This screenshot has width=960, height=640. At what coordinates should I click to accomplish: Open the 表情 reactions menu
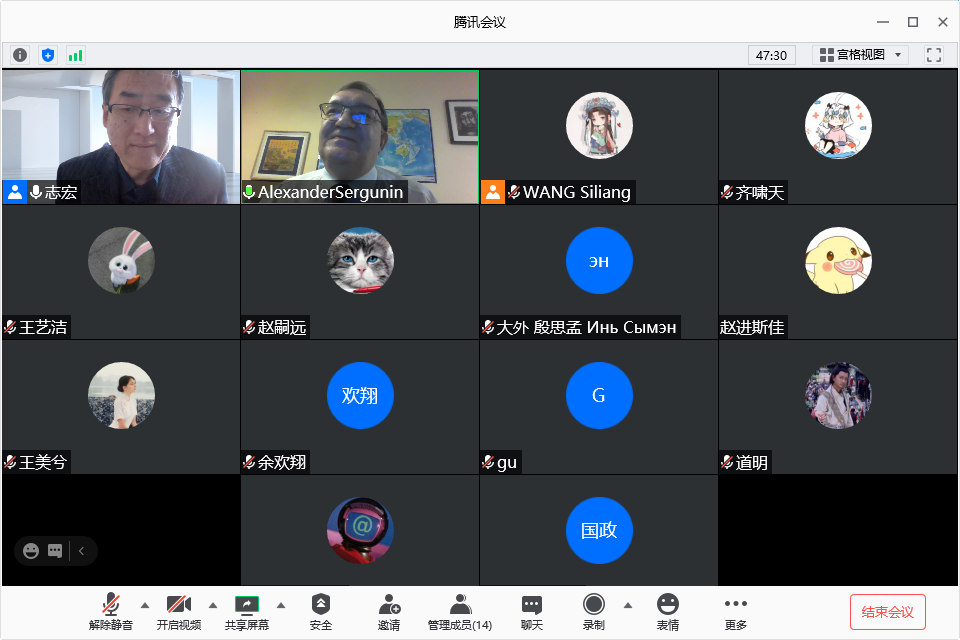667,611
